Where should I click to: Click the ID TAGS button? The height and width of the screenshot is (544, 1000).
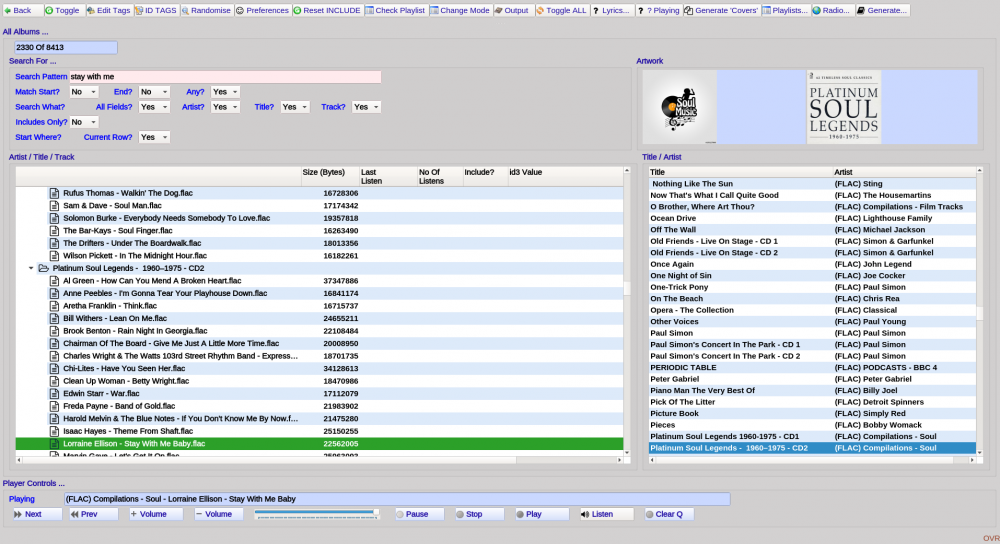click(156, 10)
